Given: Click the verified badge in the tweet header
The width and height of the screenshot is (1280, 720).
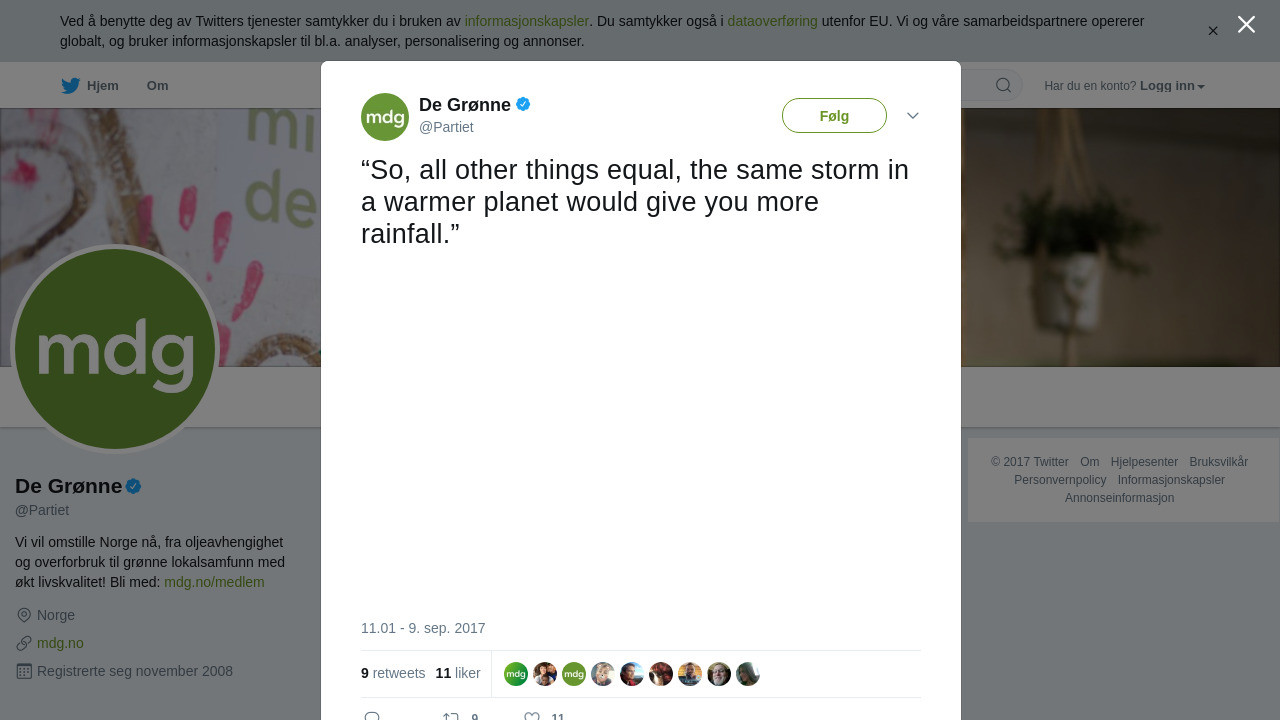Looking at the screenshot, I should tap(523, 104).
